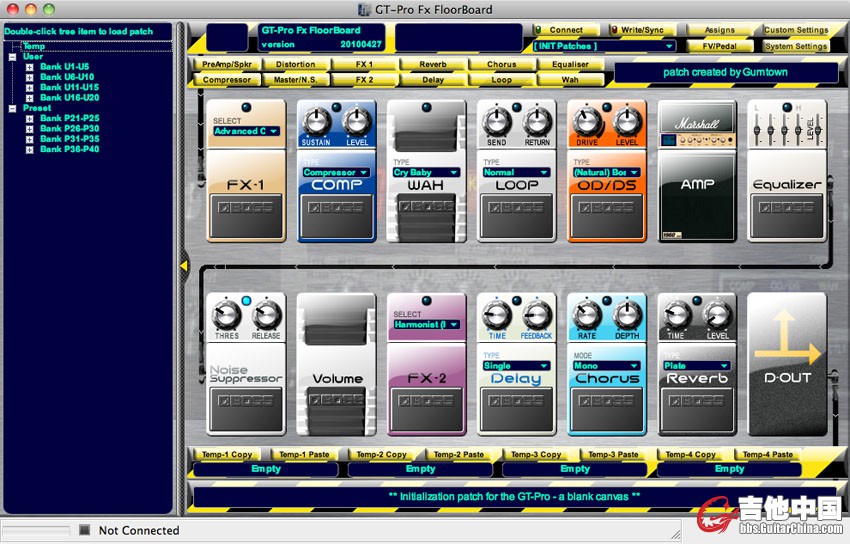Click the Equalizer H band slider
The height and width of the screenshot is (544, 850).
(x=798, y=128)
